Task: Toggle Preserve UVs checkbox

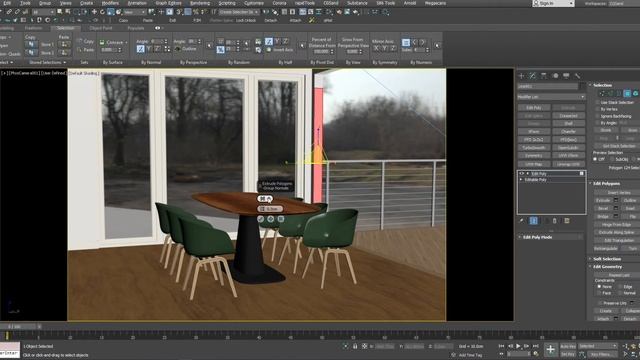Action: coord(600,303)
